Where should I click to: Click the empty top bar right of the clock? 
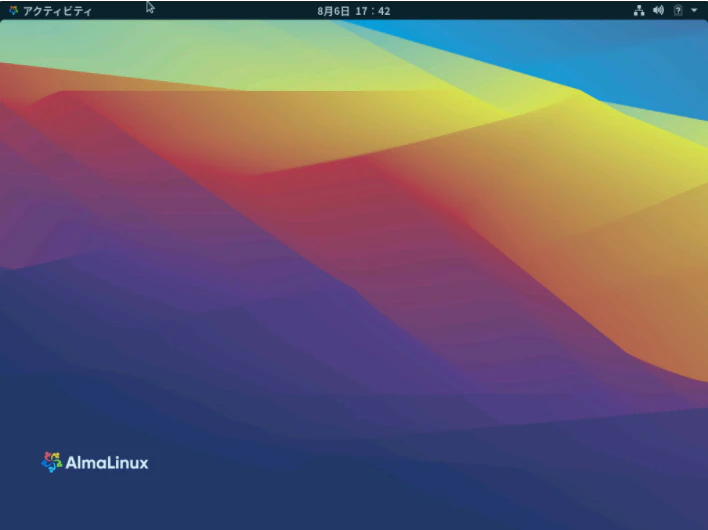pyautogui.click(x=510, y=11)
